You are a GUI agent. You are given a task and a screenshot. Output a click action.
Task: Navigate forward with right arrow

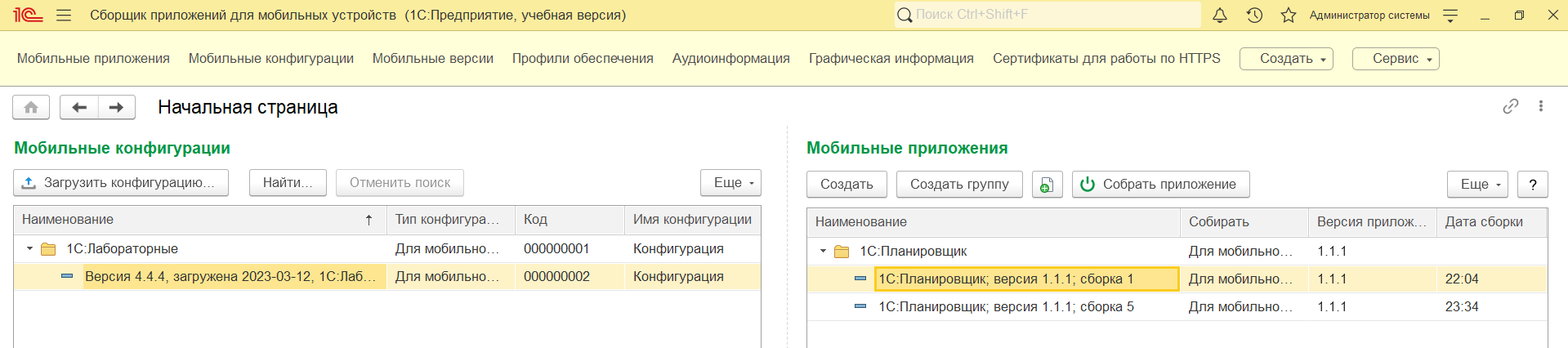point(117,107)
